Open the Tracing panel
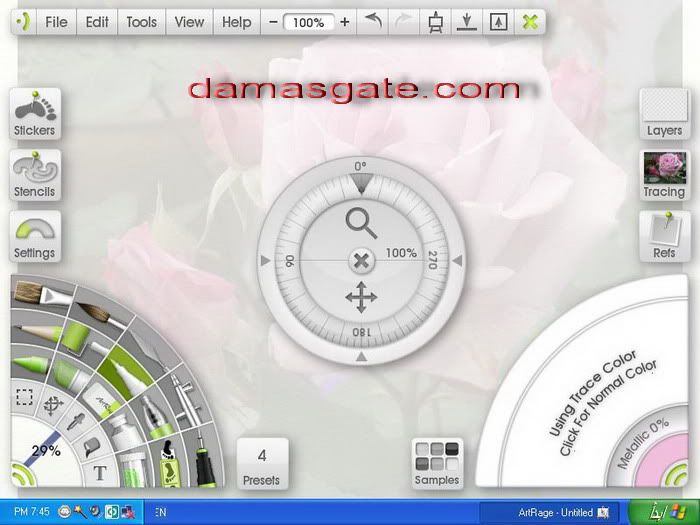700x525 pixels. click(x=665, y=175)
